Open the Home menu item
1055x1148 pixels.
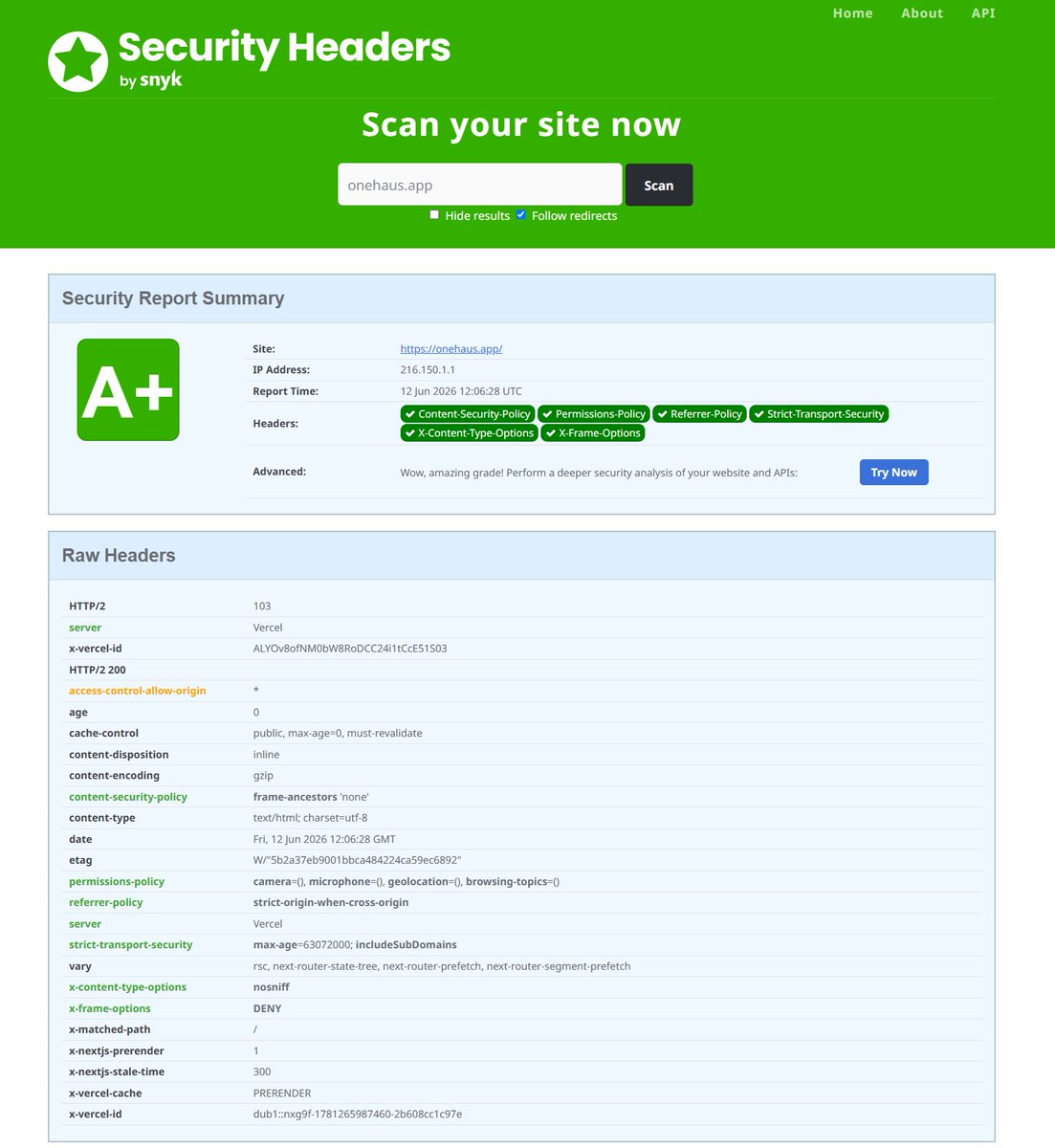click(x=852, y=13)
